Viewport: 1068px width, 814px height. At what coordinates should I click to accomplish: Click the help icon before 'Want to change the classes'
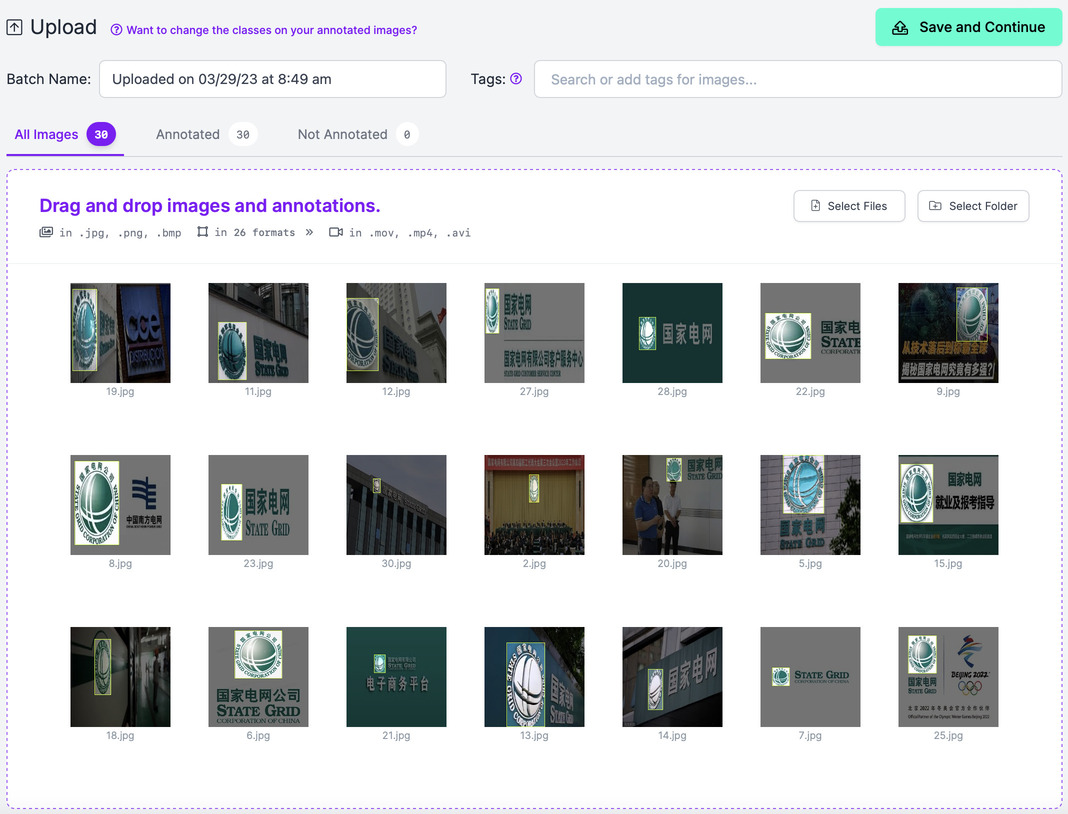click(116, 30)
